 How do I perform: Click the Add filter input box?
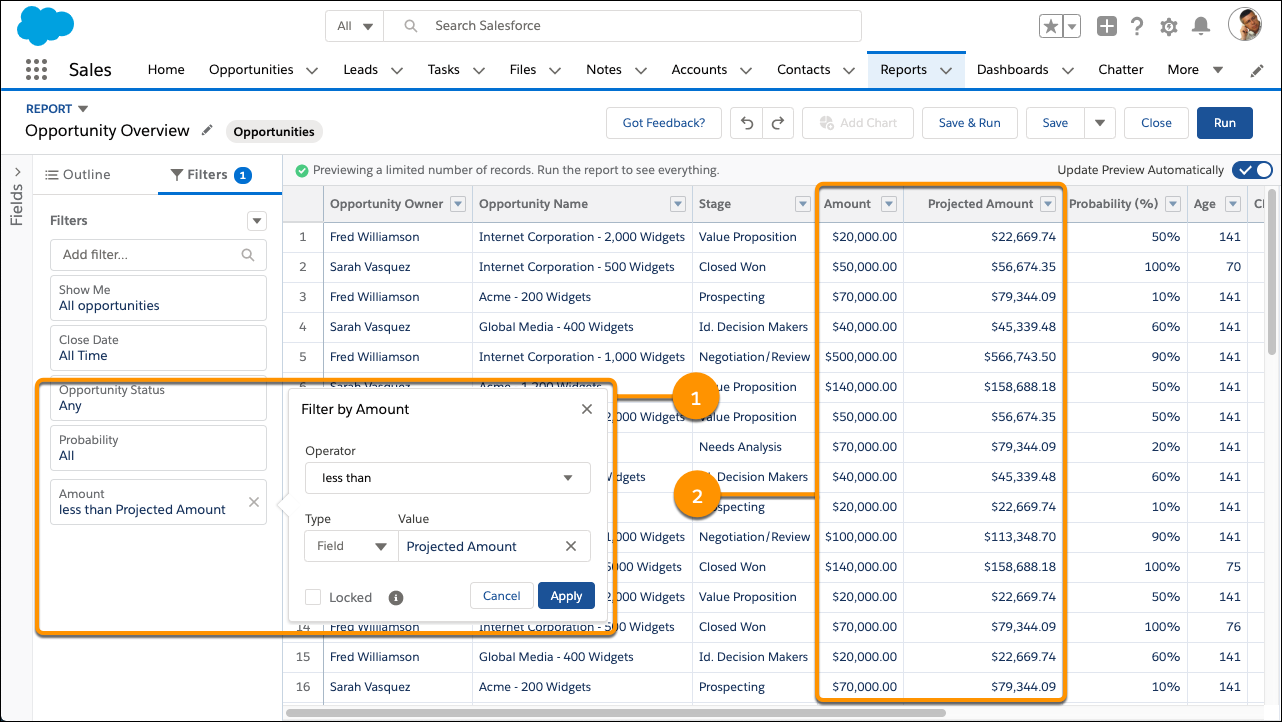pos(158,255)
